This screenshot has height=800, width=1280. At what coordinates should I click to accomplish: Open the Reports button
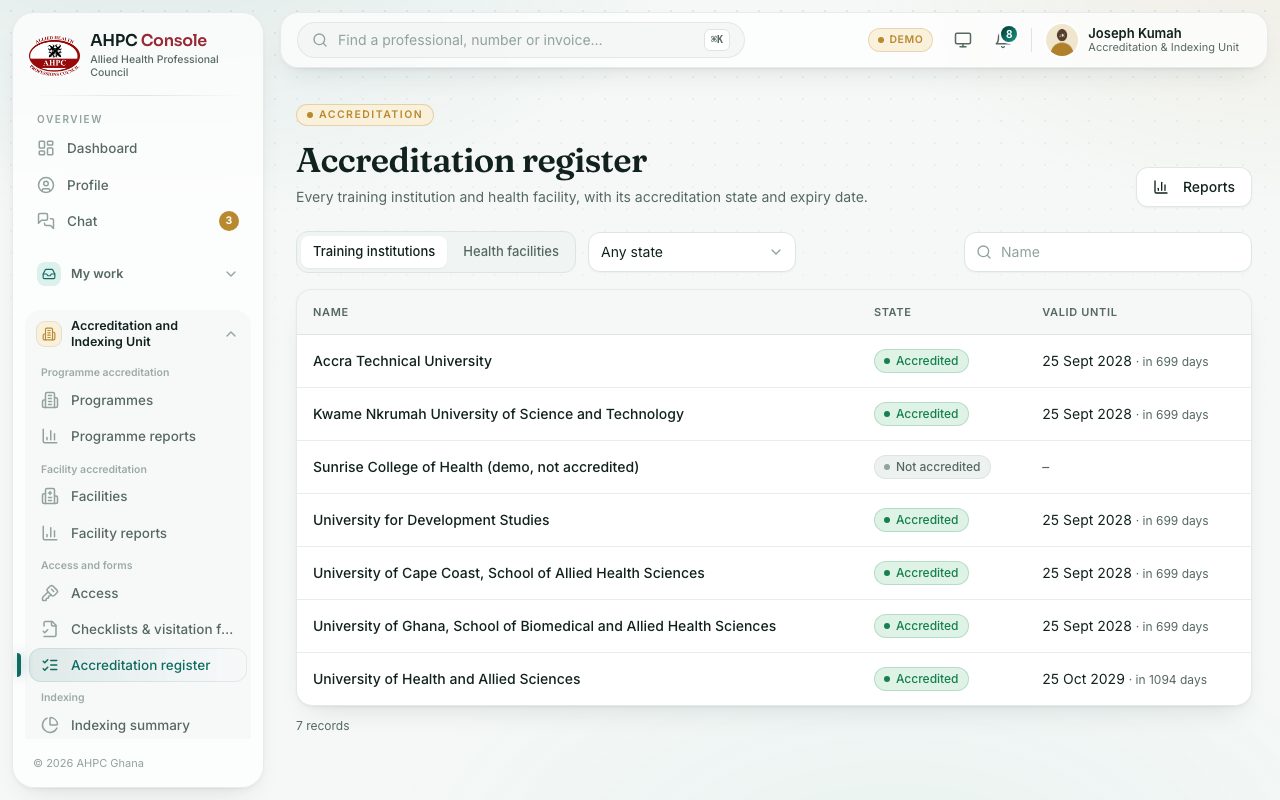(x=1194, y=187)
